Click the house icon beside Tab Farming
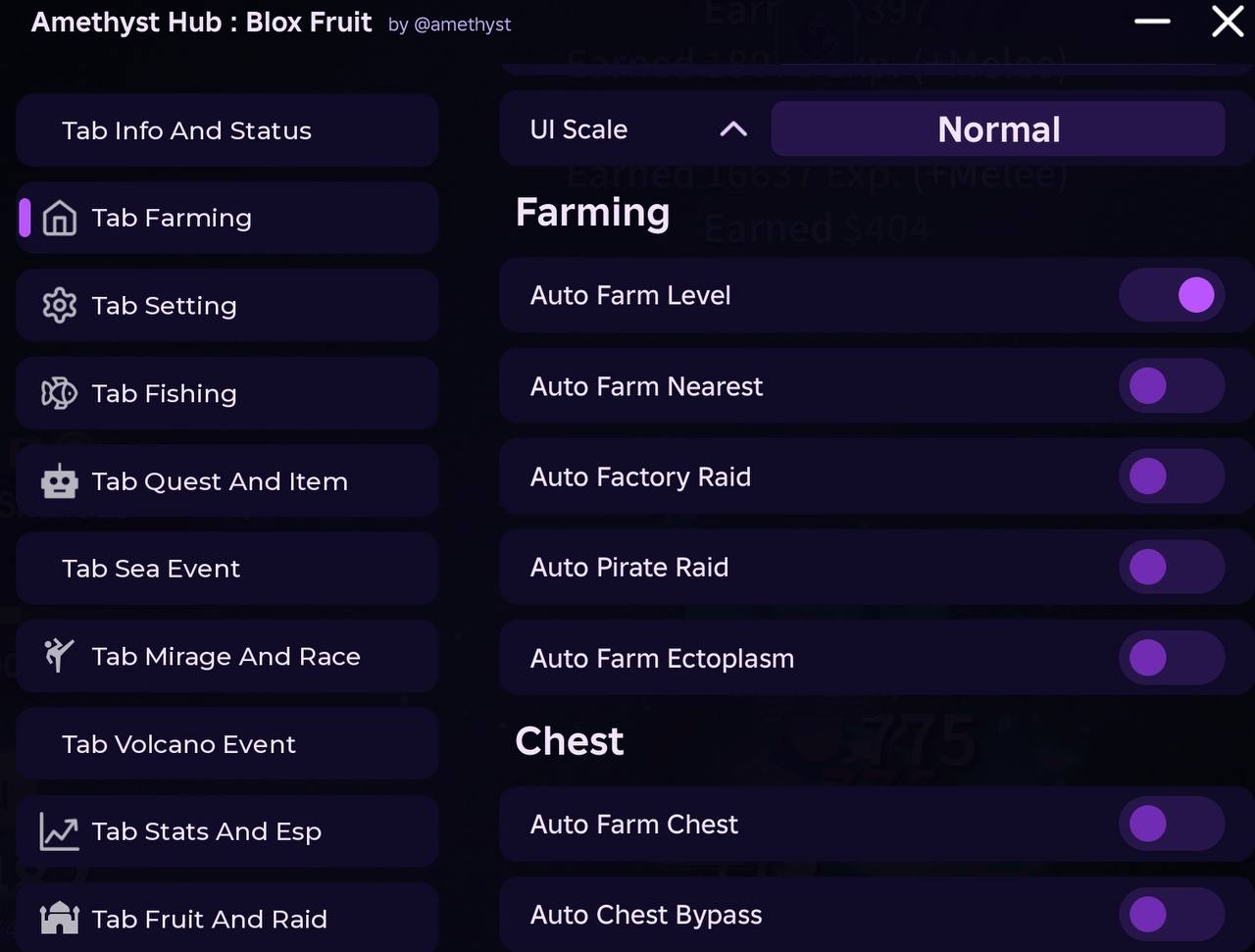The width and height of the screenshot is (1255, 952). click(60, 218)
